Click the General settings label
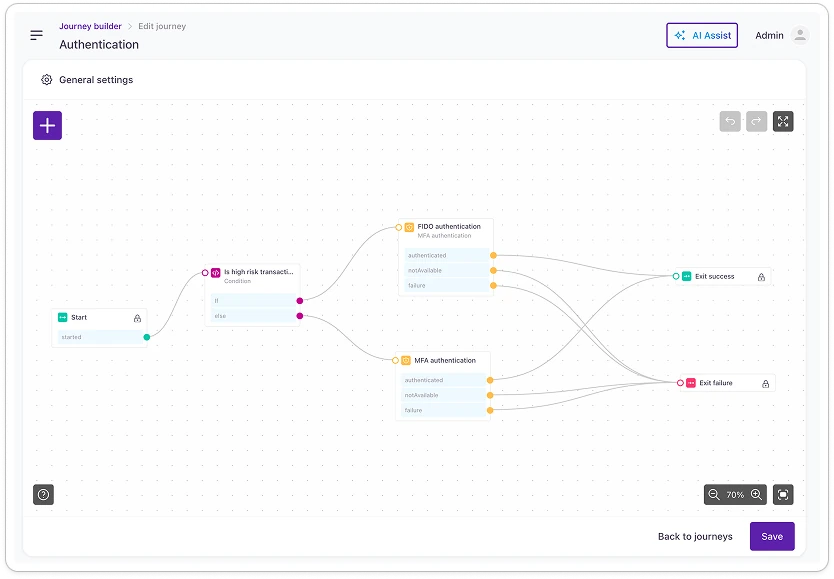Image resolution: width=834 pixels, height=579 pixels. [96, 80]
